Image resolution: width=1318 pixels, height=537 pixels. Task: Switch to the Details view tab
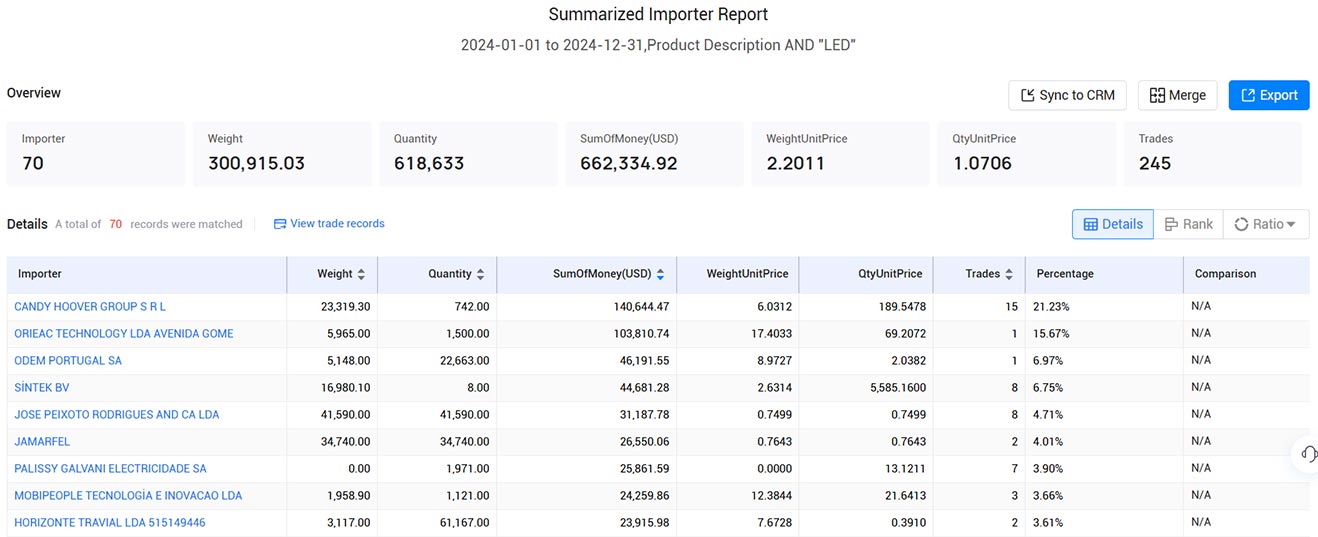(1113, 224)
